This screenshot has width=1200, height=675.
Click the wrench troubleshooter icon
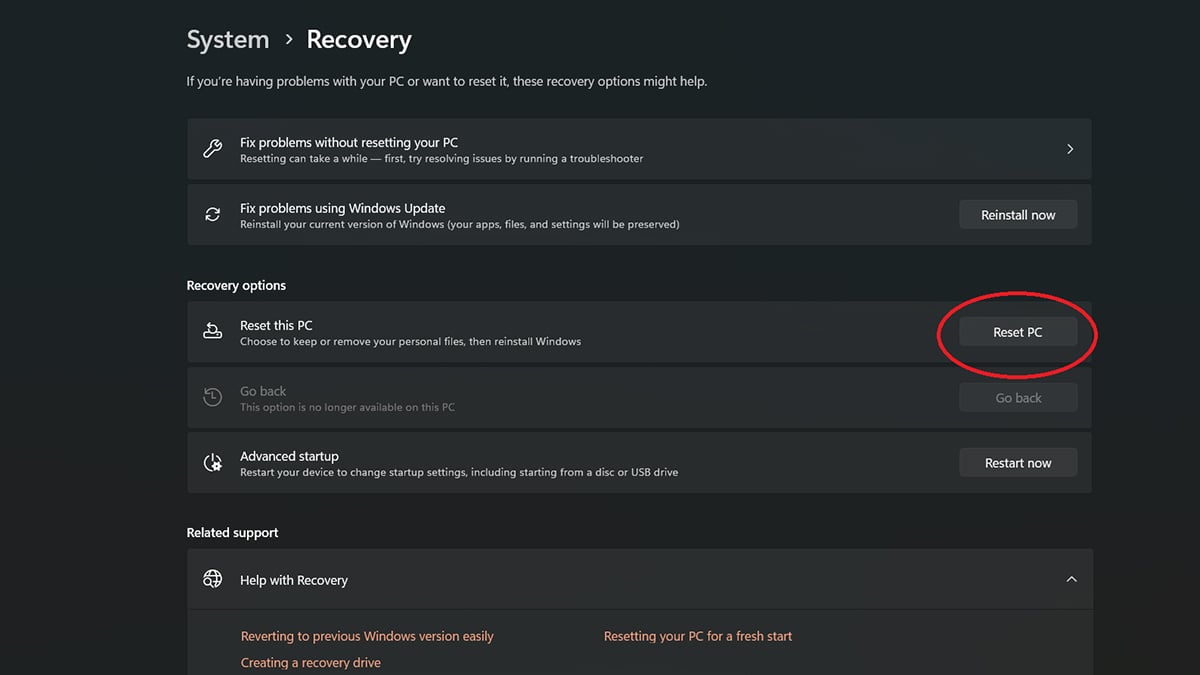click(x=212, y=149)
